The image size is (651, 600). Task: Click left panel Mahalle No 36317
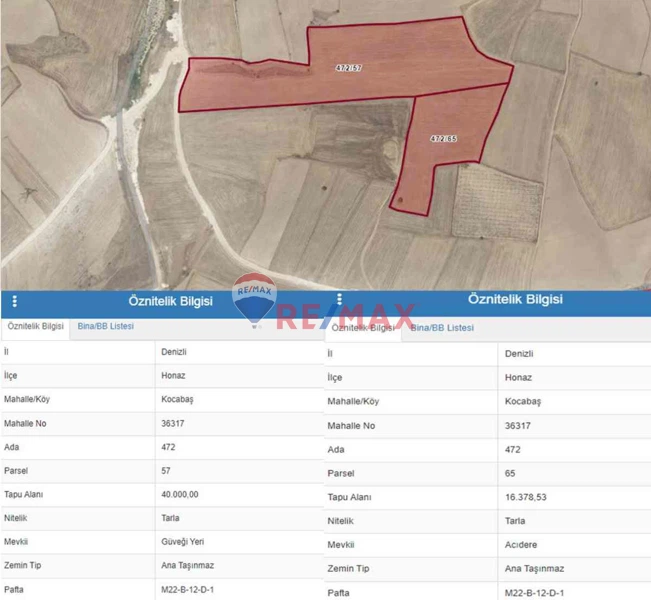coord(173,424)
